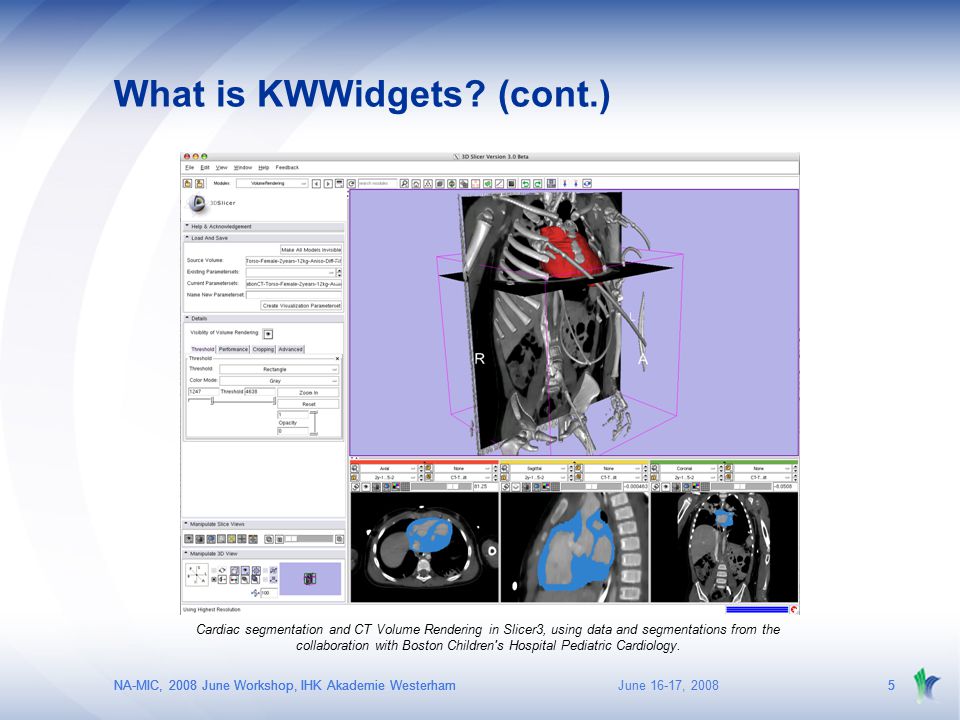Click the link slice controls icon in the Coronal viewer

tap(656, 487)
